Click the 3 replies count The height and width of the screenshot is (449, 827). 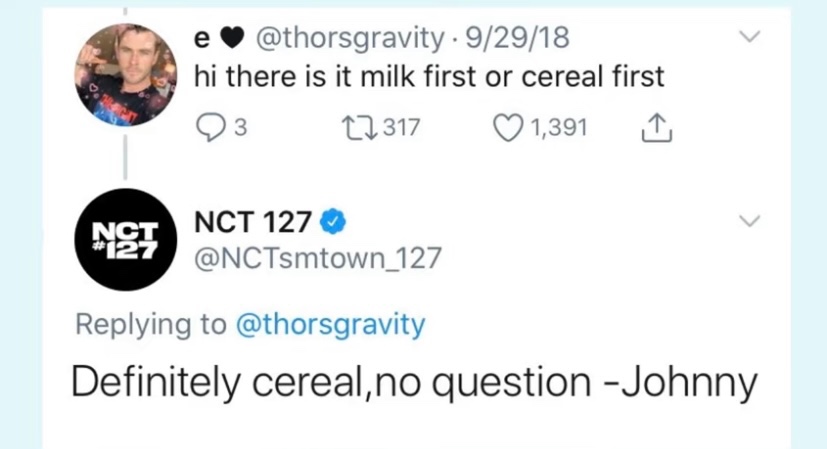[x=238, y=129]
